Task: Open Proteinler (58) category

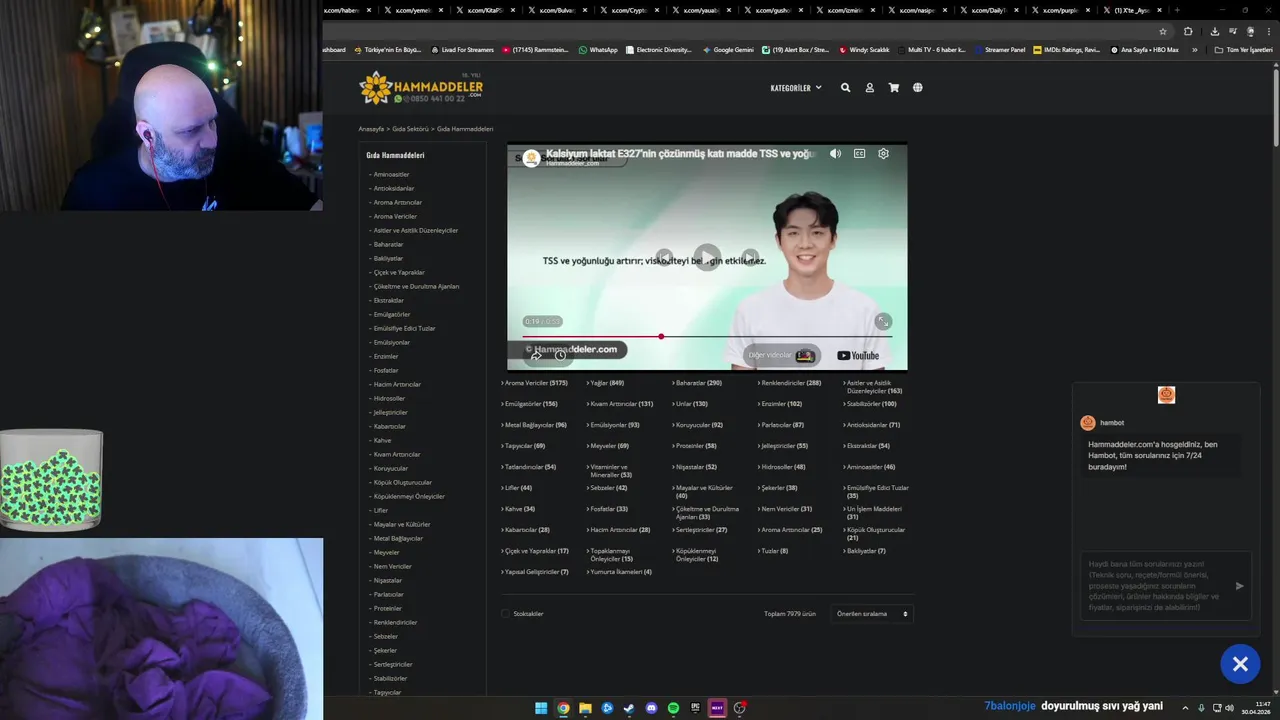Action: click(694, 446)
